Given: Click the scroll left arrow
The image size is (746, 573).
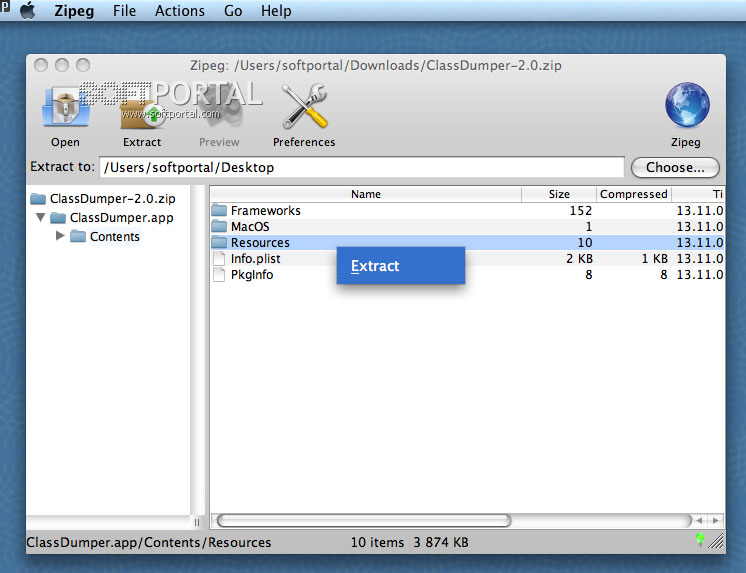Looking at the screenshot, I should tap(699, 520).
